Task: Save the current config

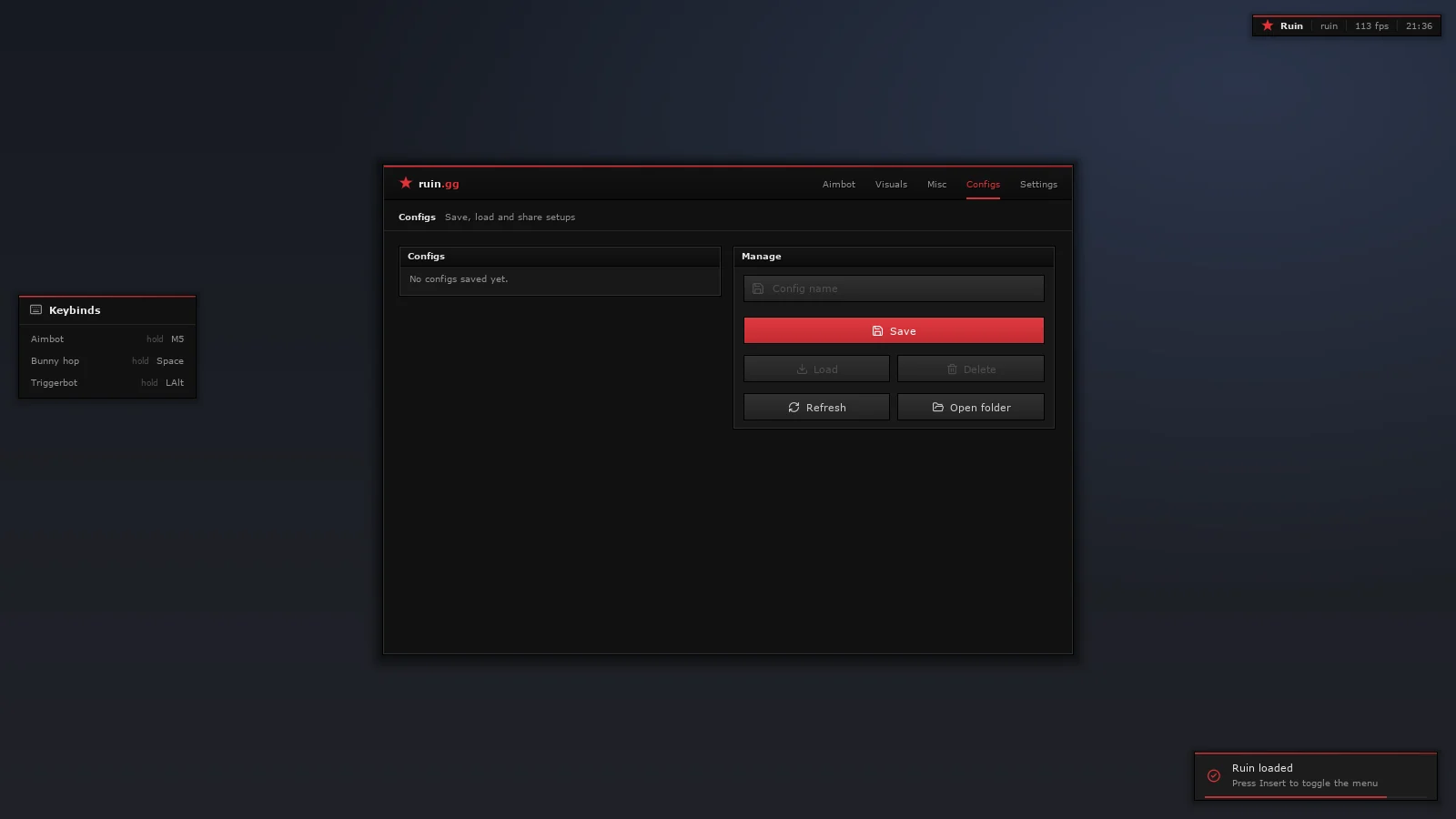Action: (894, 330)
